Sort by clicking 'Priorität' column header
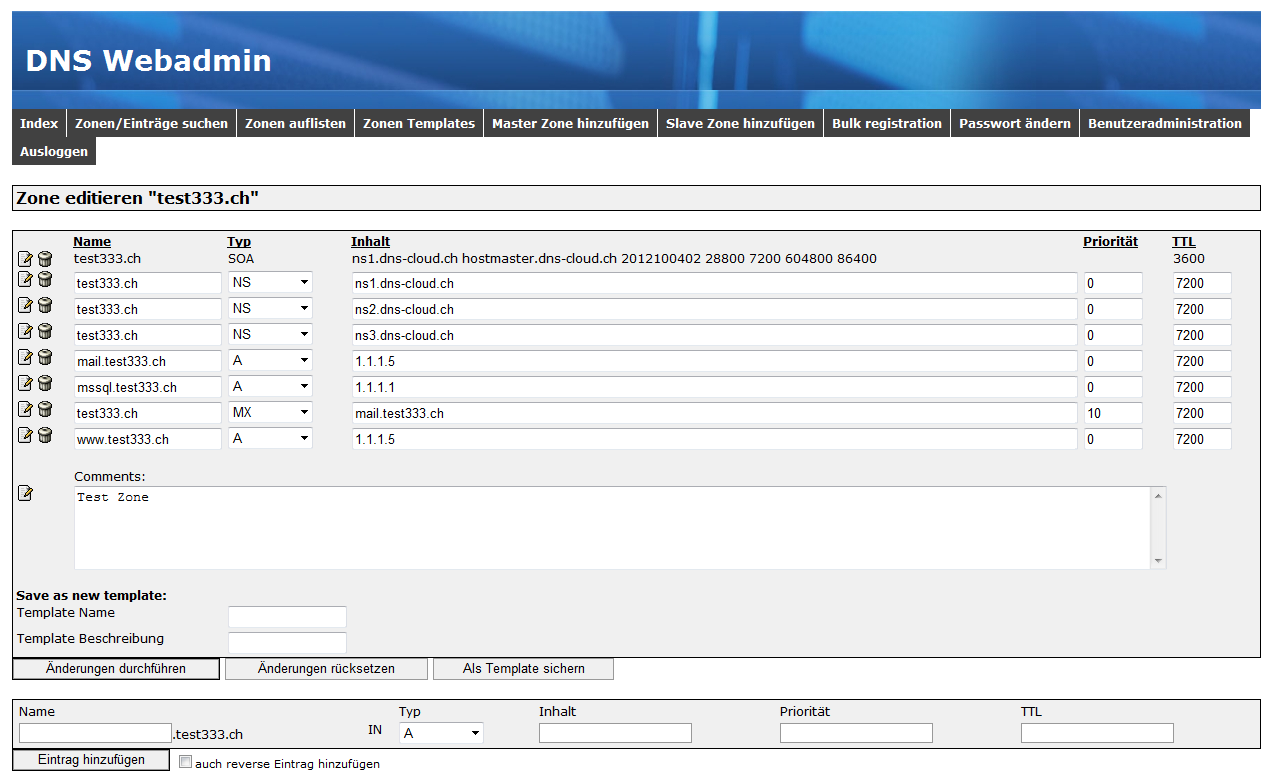This screenshot has width=1283, height=784. 1110,242
